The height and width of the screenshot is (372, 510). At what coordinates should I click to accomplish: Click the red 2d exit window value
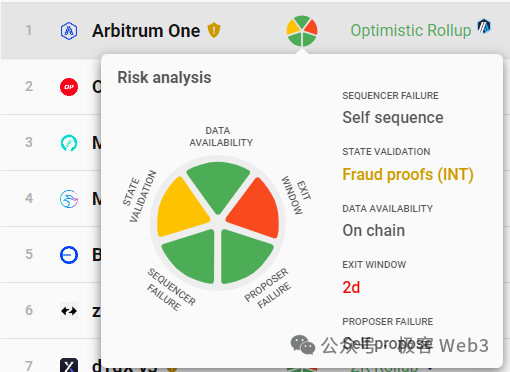pyautogui.click(x=351, y=287)
